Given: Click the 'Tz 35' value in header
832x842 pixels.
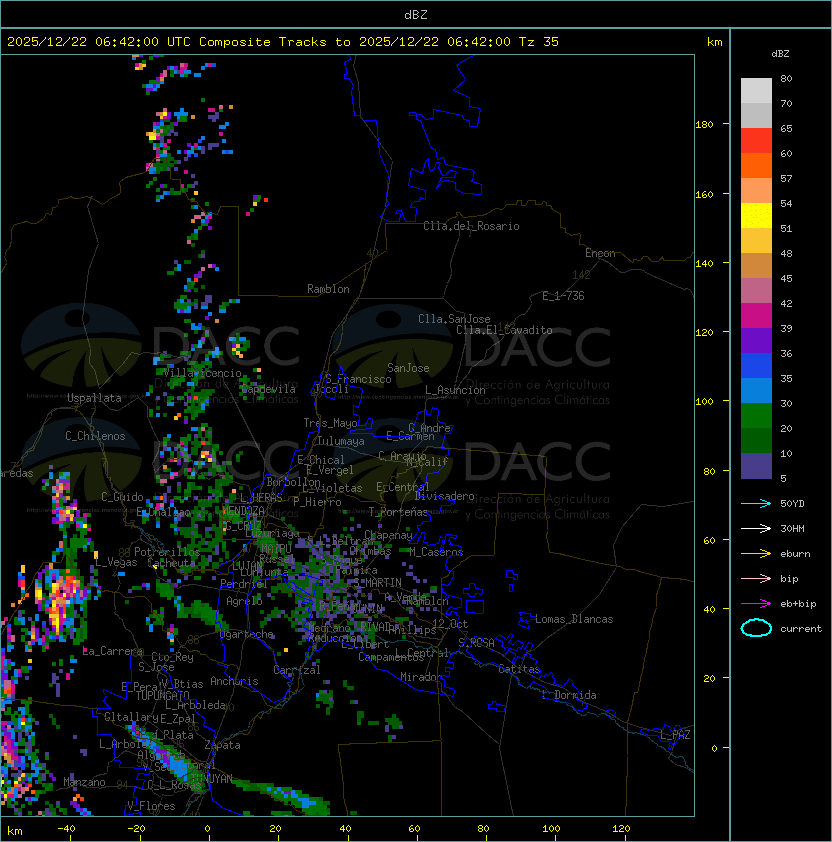Looking at the screenshot, I should pyautogui.click(x=539, y=42).
